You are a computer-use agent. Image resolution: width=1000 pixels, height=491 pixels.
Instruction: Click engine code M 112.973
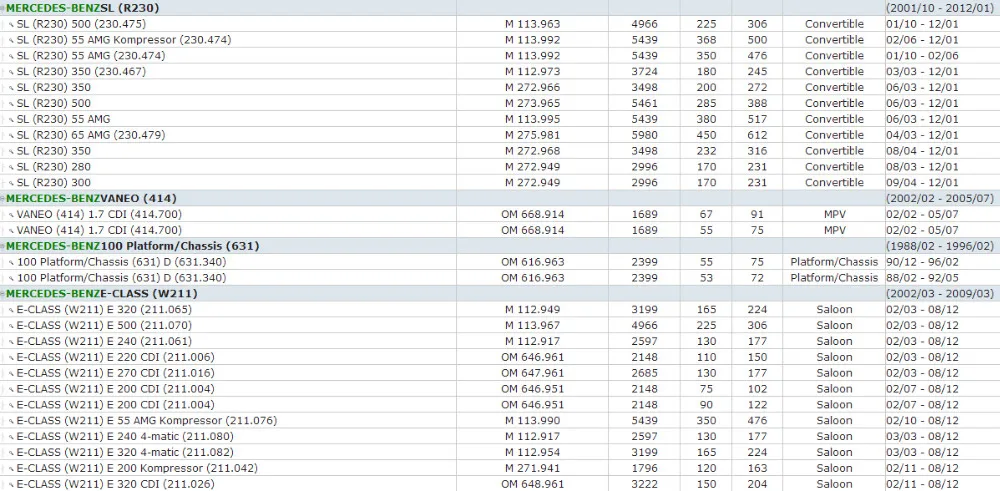533,71
